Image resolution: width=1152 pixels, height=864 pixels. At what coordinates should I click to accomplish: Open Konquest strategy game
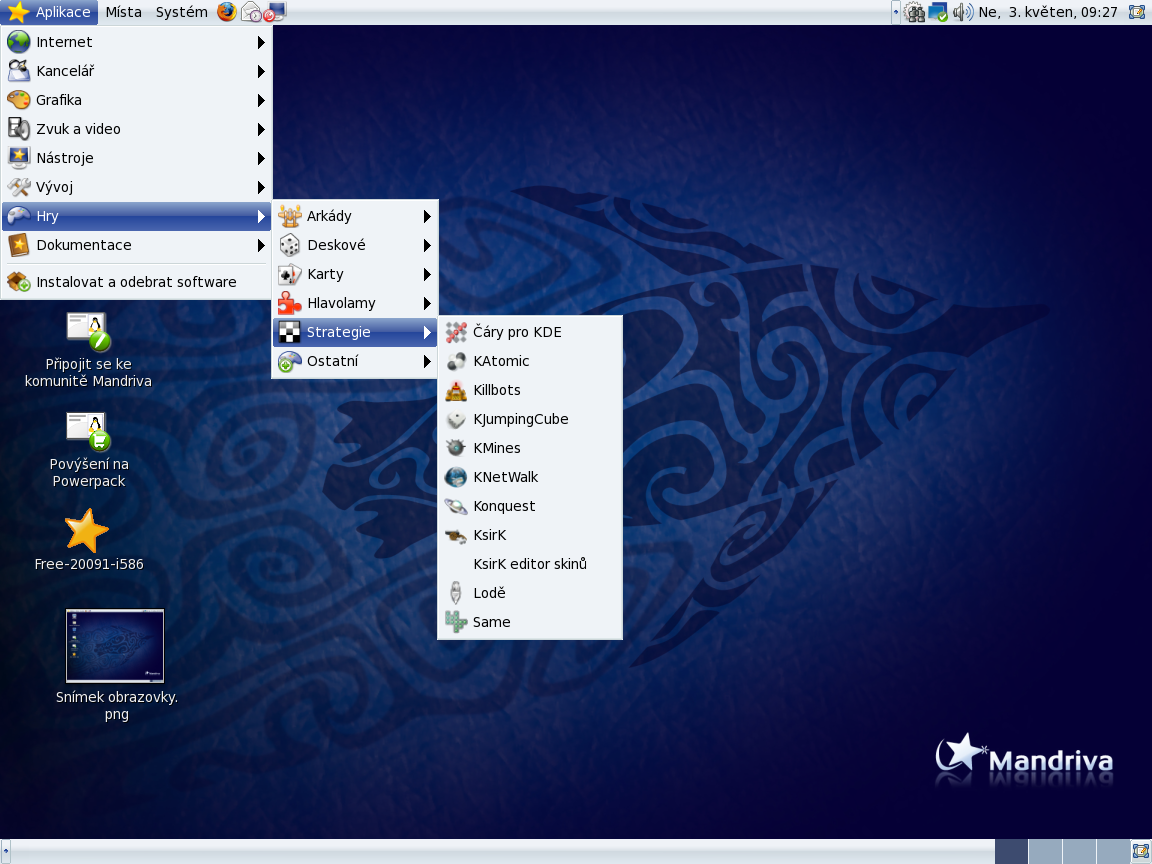click(530, 506)
